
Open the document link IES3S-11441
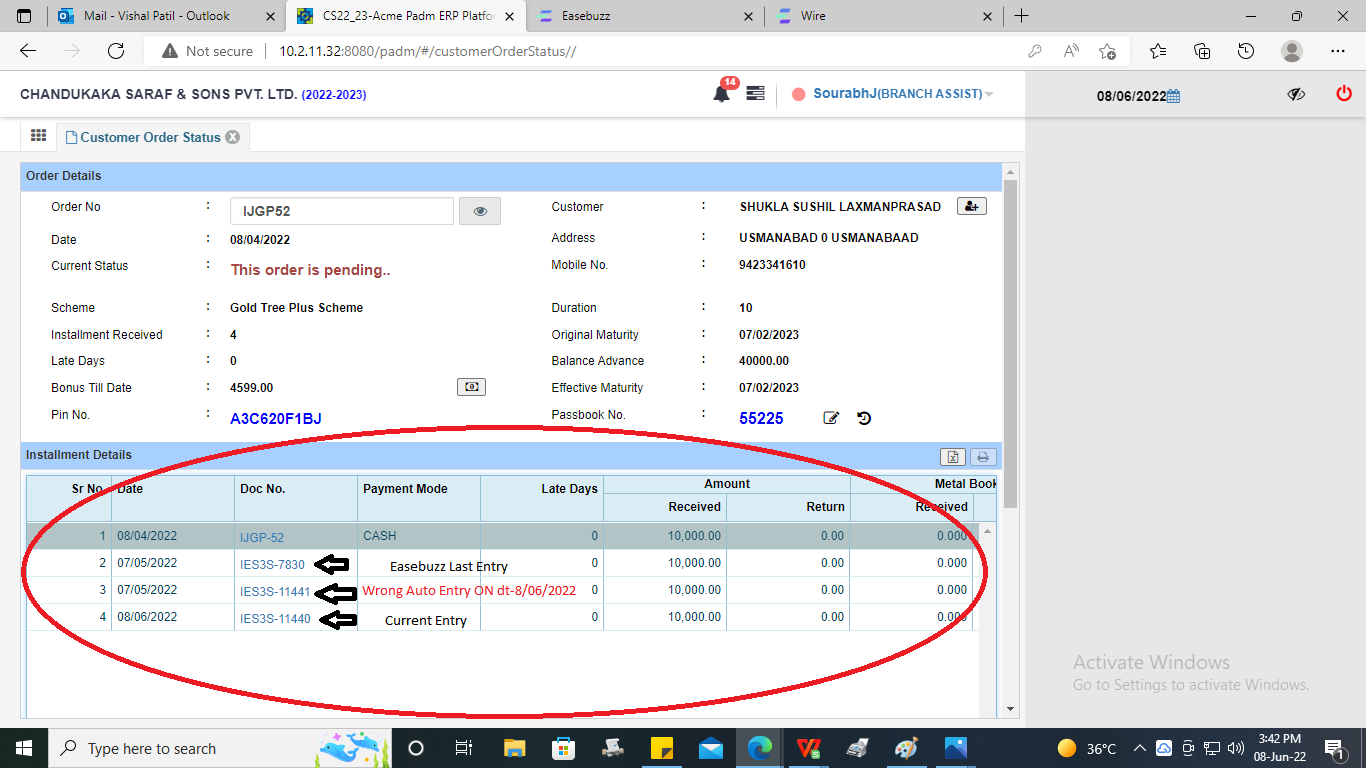click(x=275, y=591)
